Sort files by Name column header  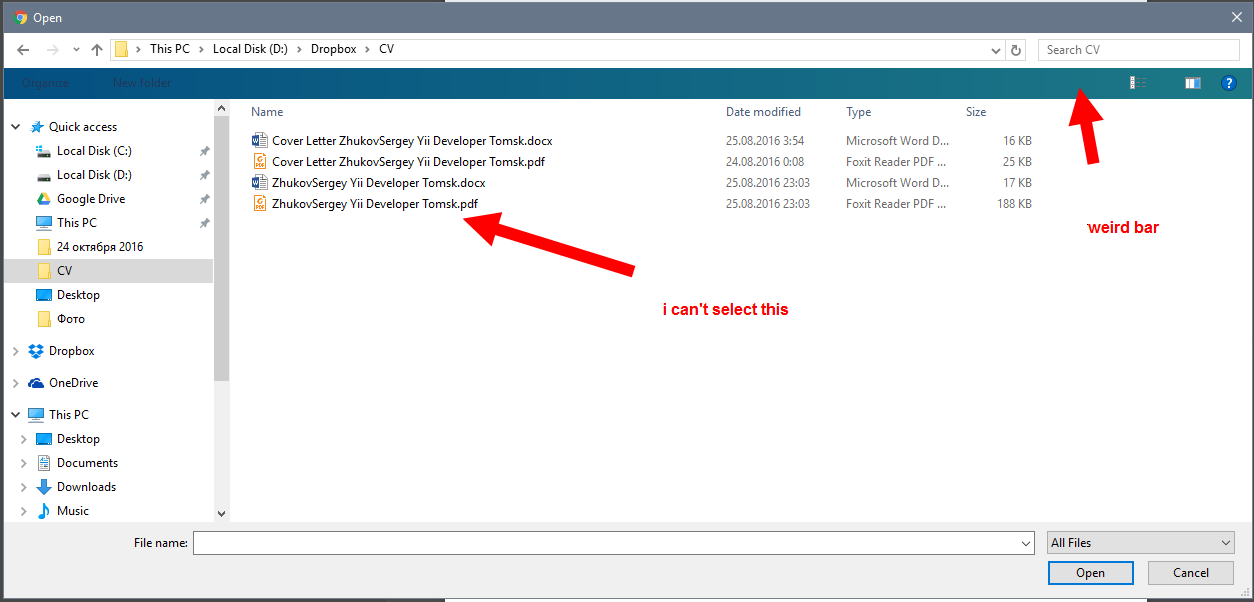267,112
